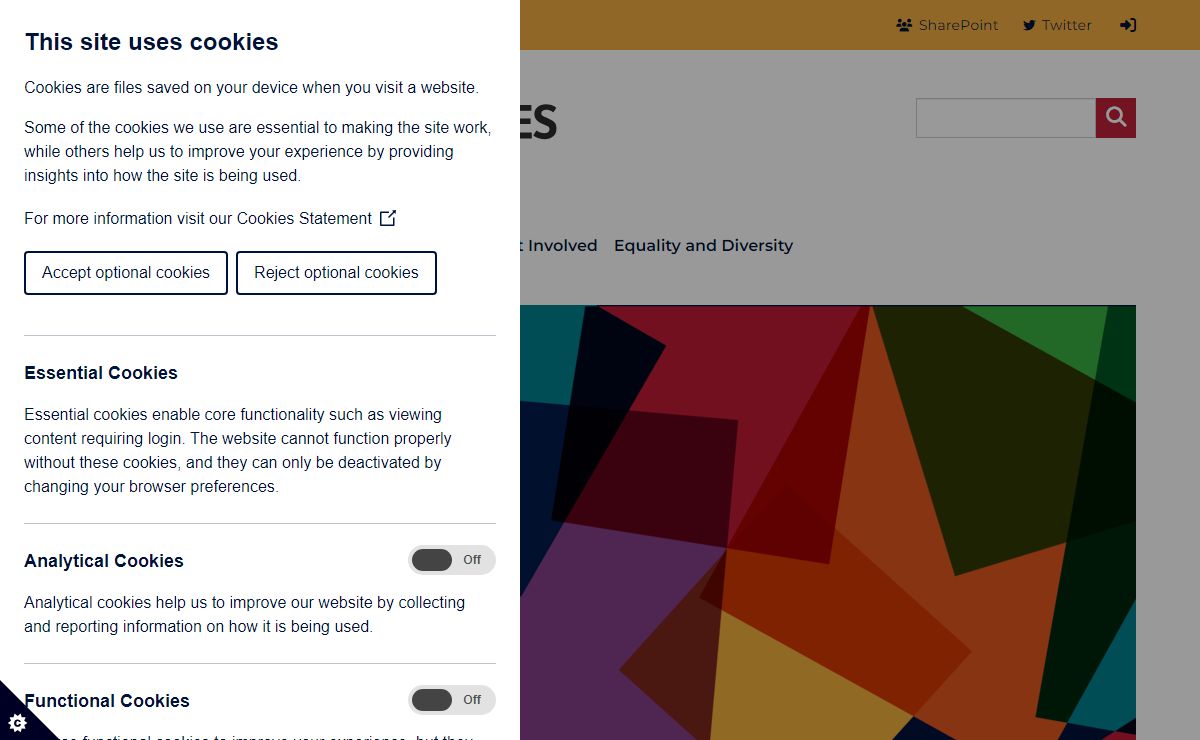Click the SharePoint people icon
Image resolution: width=1200 pixels, height=740 pixels.
pos(904,25)
